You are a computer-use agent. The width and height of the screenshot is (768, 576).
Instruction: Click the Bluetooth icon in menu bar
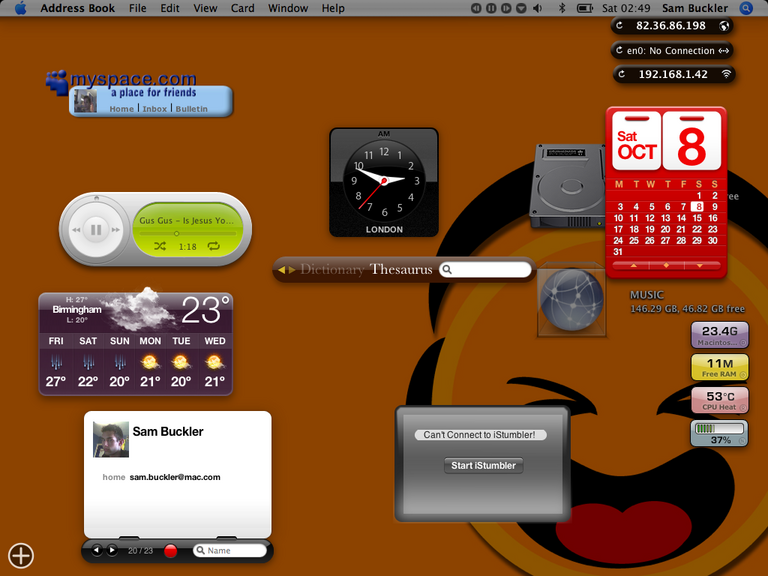(x=561, y=8)
